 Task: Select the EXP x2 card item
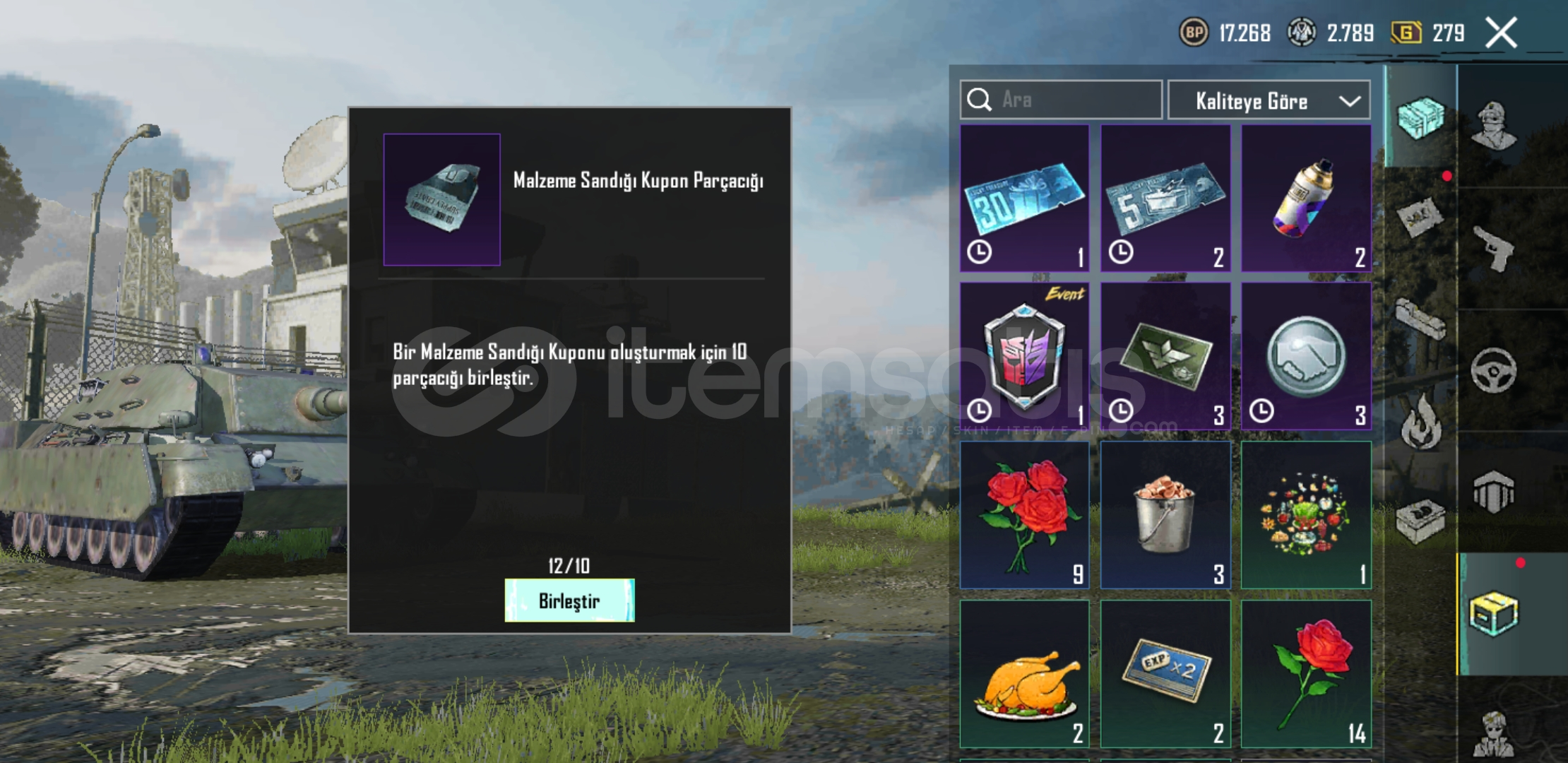pos(1165,674)
